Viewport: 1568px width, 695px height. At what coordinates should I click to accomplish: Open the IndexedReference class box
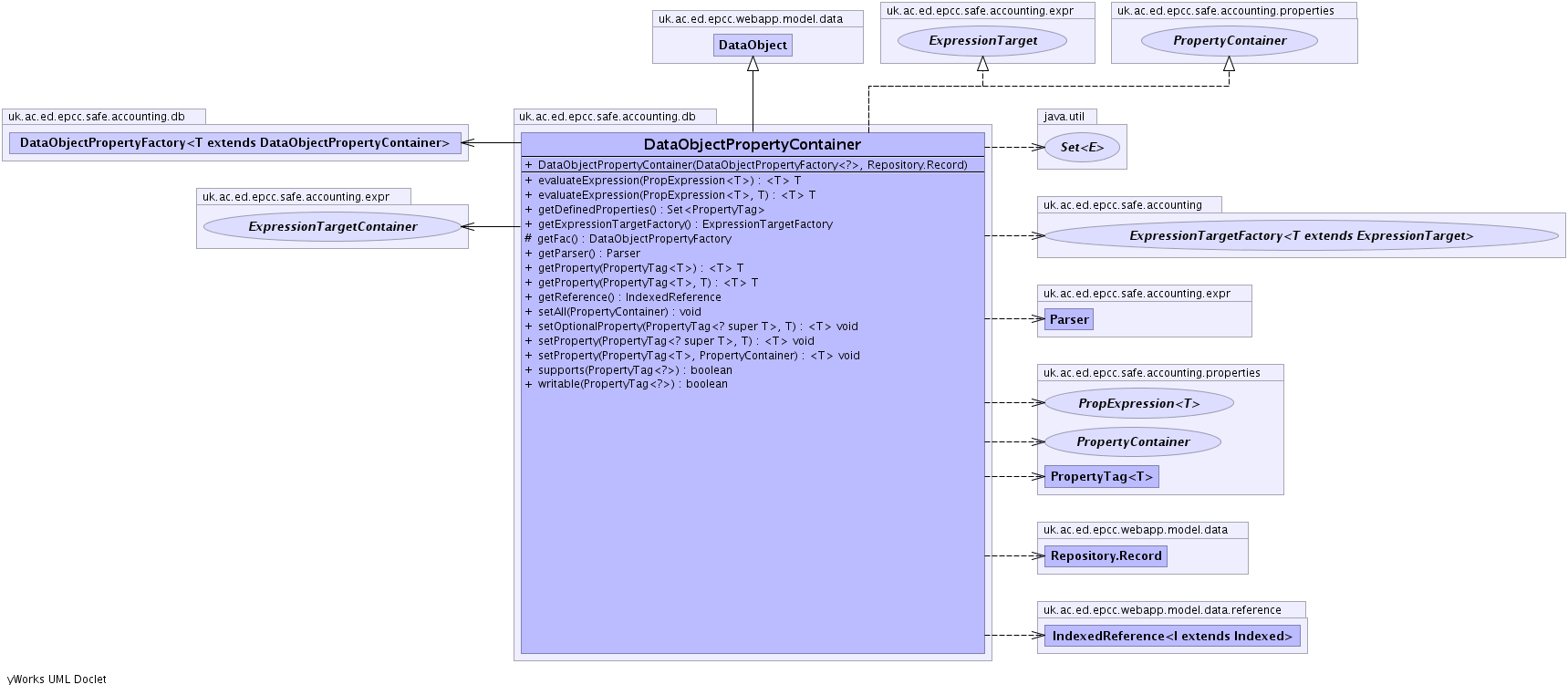(x=1171, y=636)
